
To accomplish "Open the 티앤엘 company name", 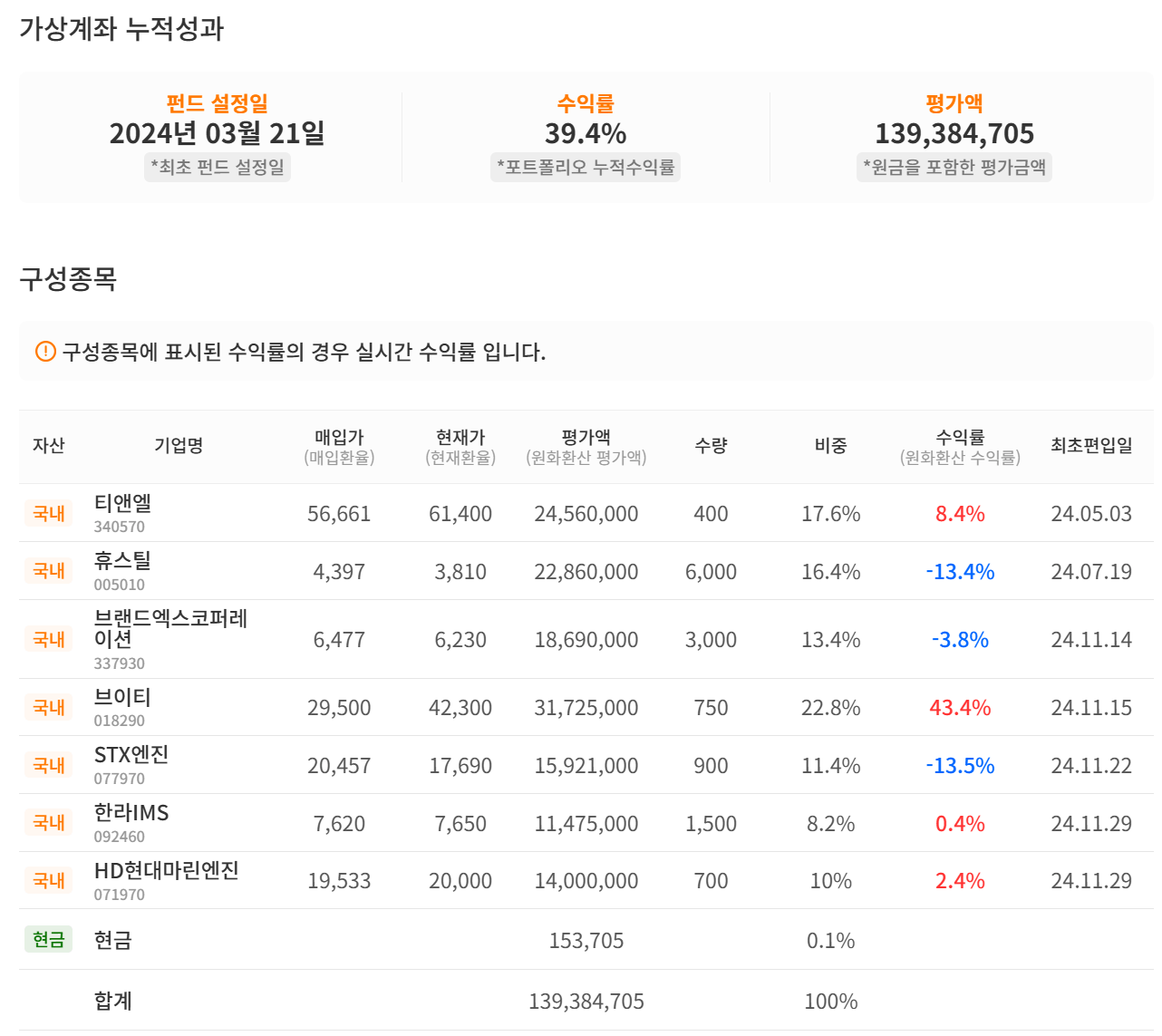I will point(122,503).
